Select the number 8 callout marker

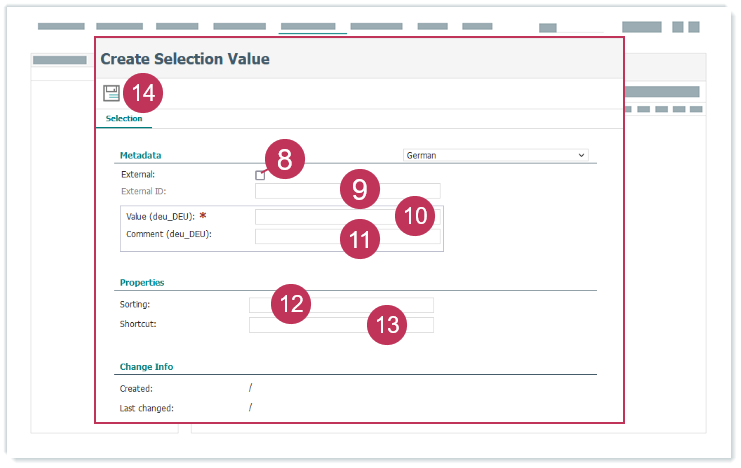pyautogui.click(x=285, y=160)
